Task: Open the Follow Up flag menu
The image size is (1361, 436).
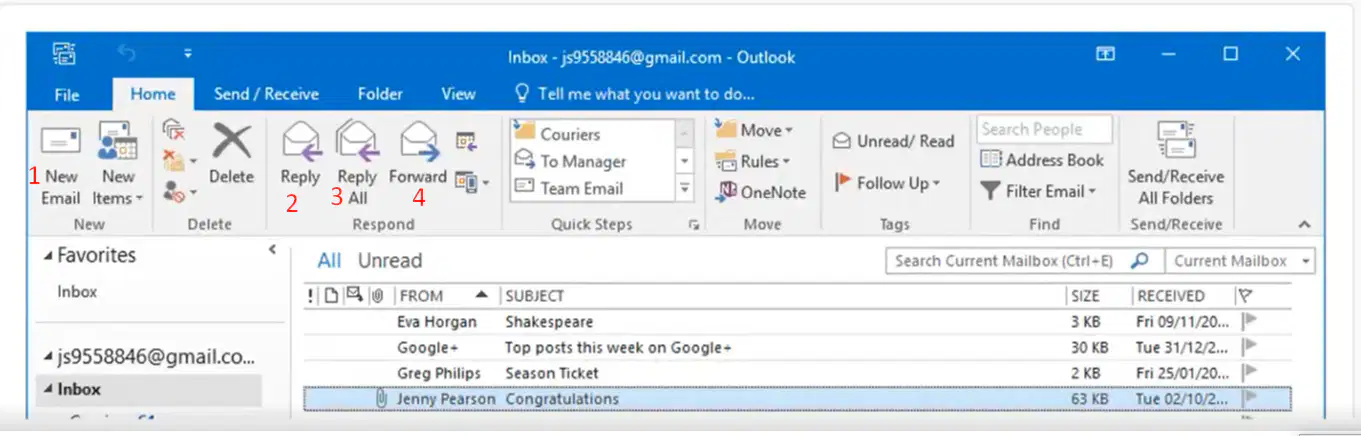Action: point(887,183)
